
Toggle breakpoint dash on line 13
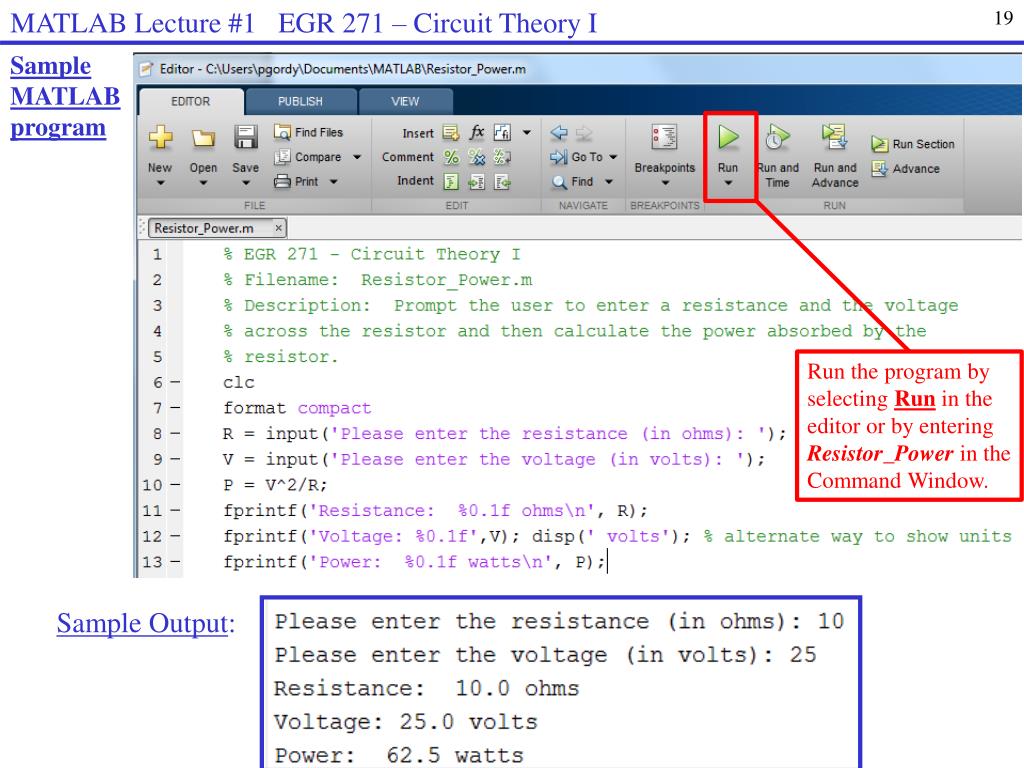click(x=175, y=562)
